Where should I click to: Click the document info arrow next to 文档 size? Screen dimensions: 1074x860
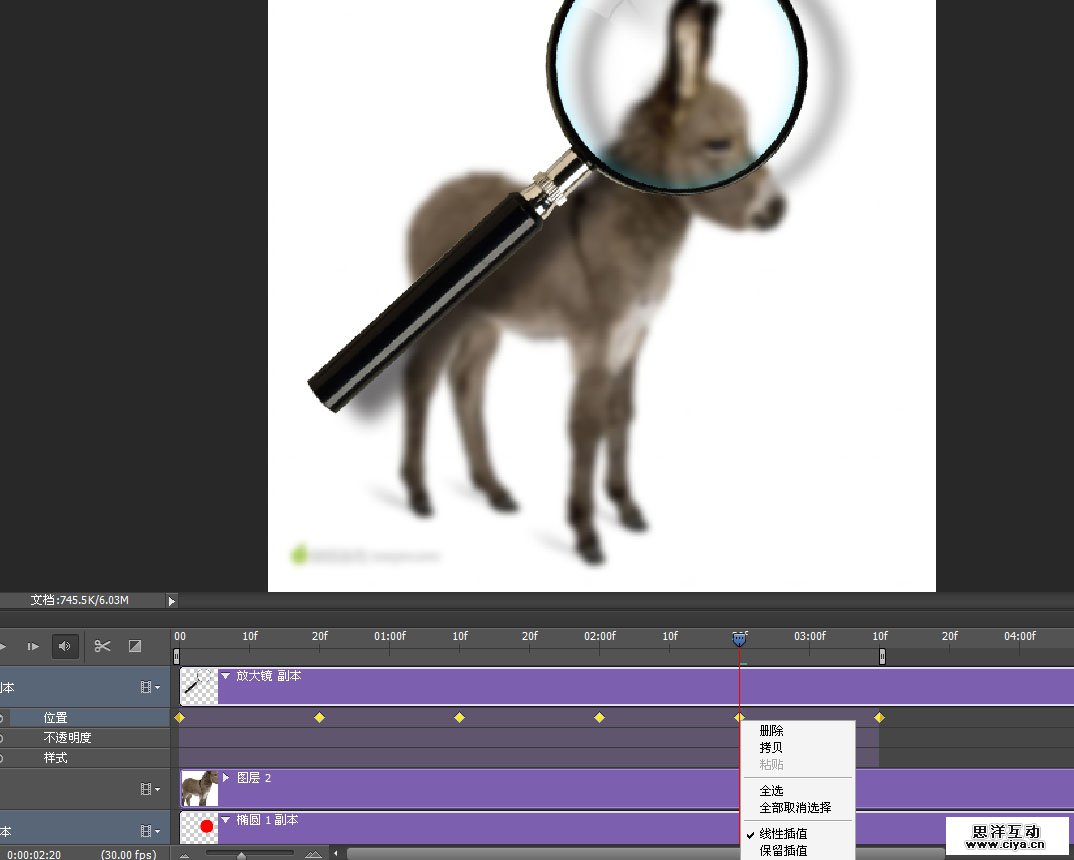point(171,601)
